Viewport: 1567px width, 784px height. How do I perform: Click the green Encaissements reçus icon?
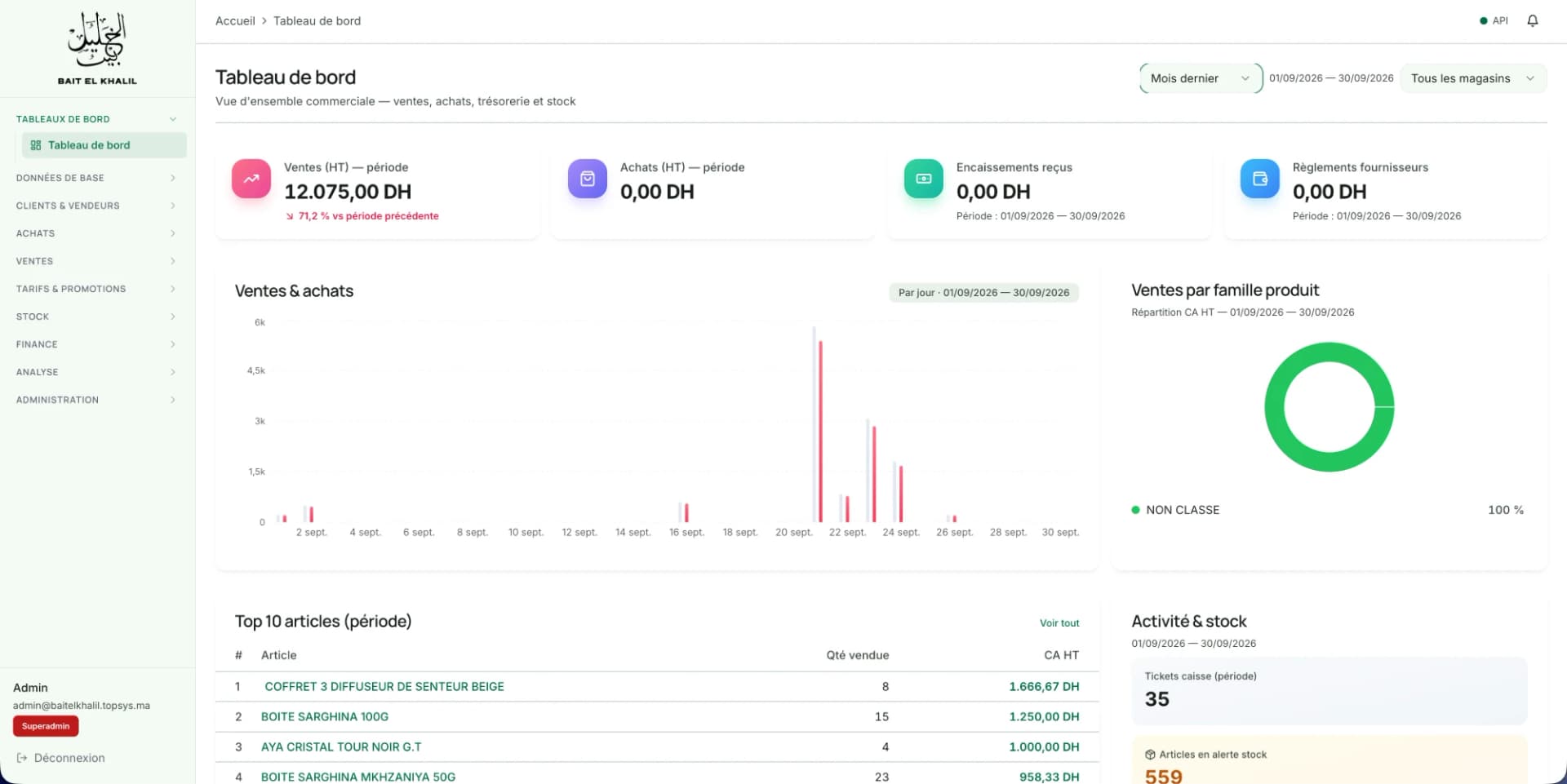924,179
